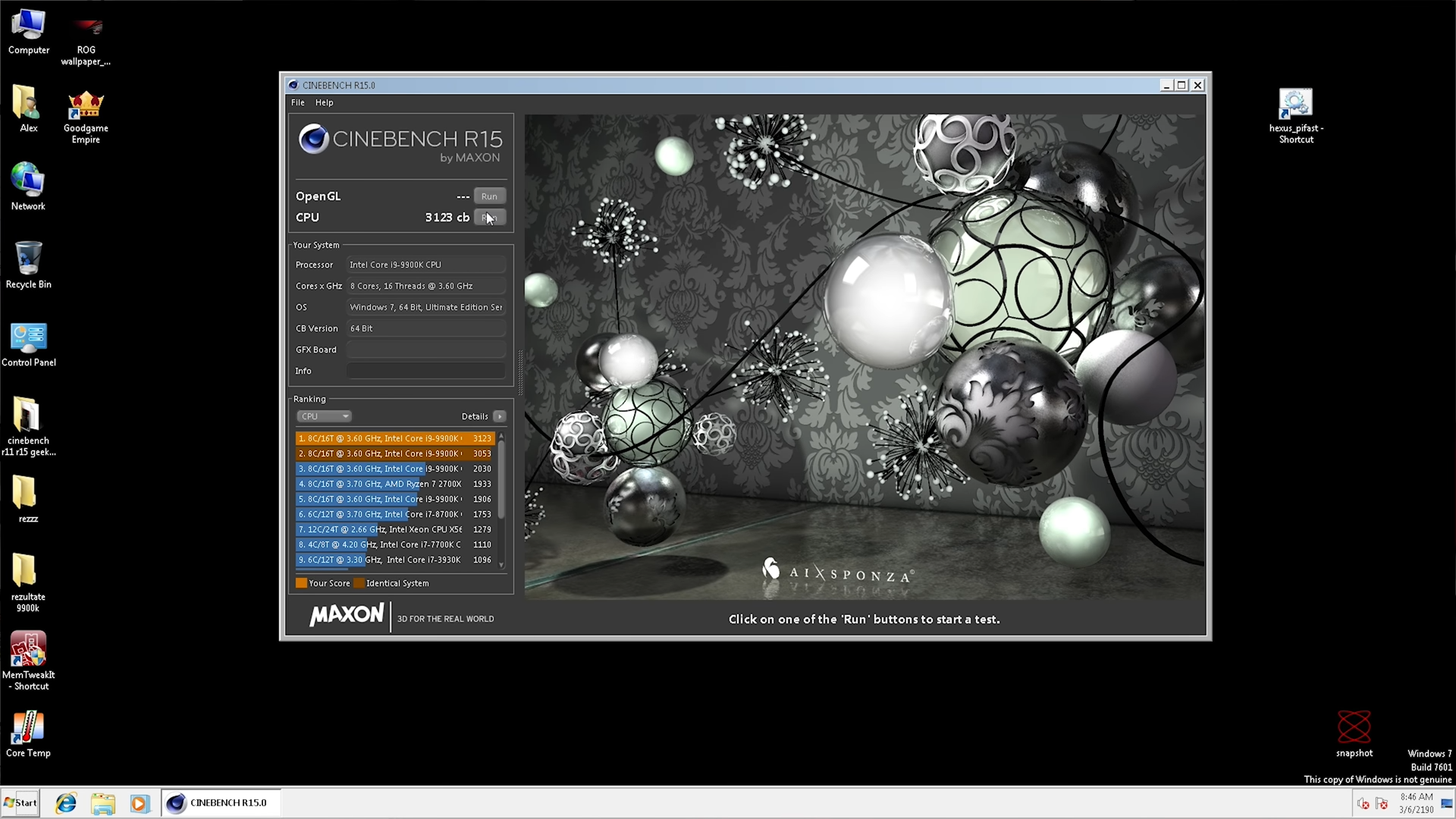Click the Processor field
Screen dimensions: 1456x819
(426, 265)
